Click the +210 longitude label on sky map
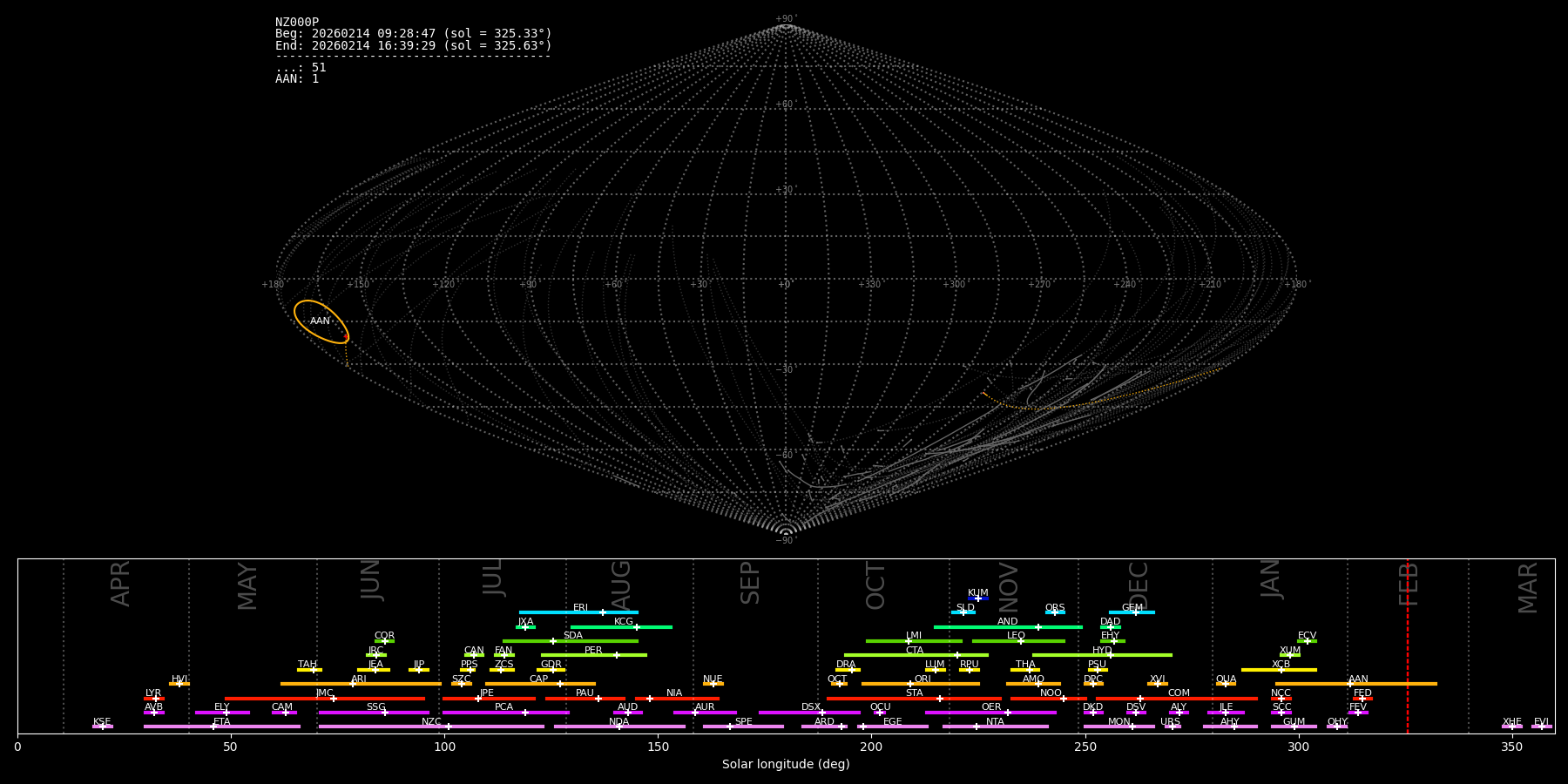This screenshot has height=784, width=1568. (1210, 285)
